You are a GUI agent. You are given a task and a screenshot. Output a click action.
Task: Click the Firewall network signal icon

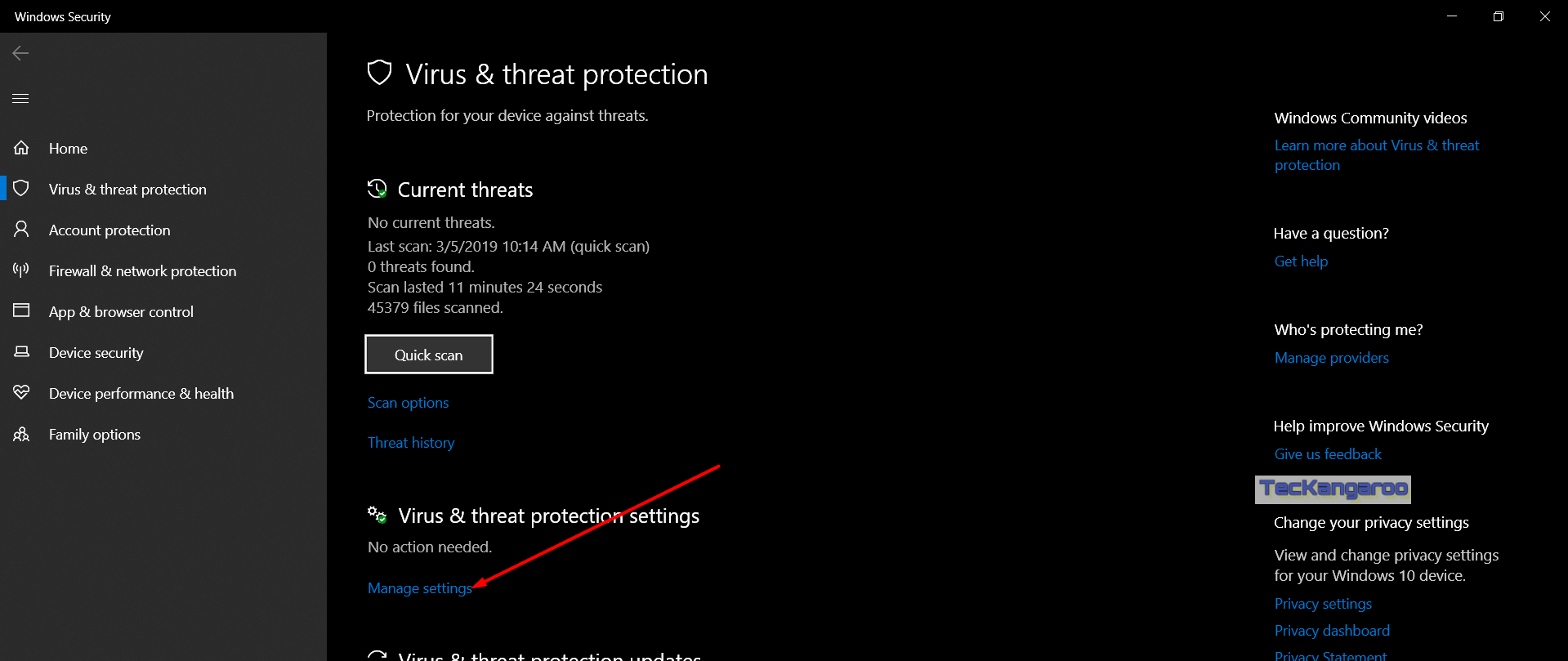21,270
